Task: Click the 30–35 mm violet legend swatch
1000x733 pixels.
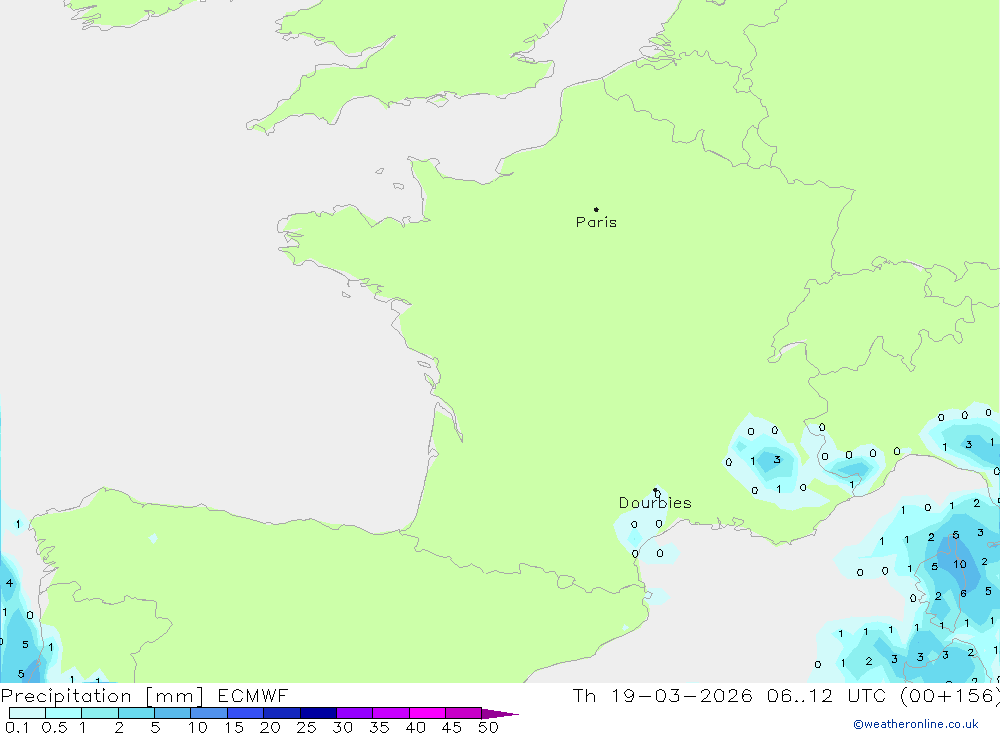Action: [x=355, y=713]
